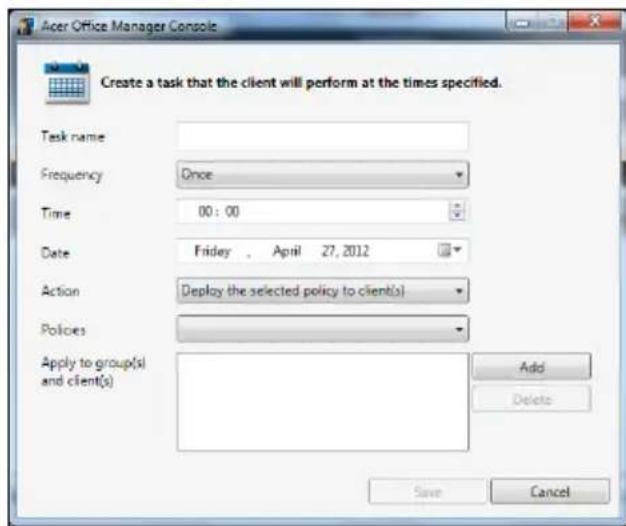Click the calendar task scheduler icon

pos(67,83)
